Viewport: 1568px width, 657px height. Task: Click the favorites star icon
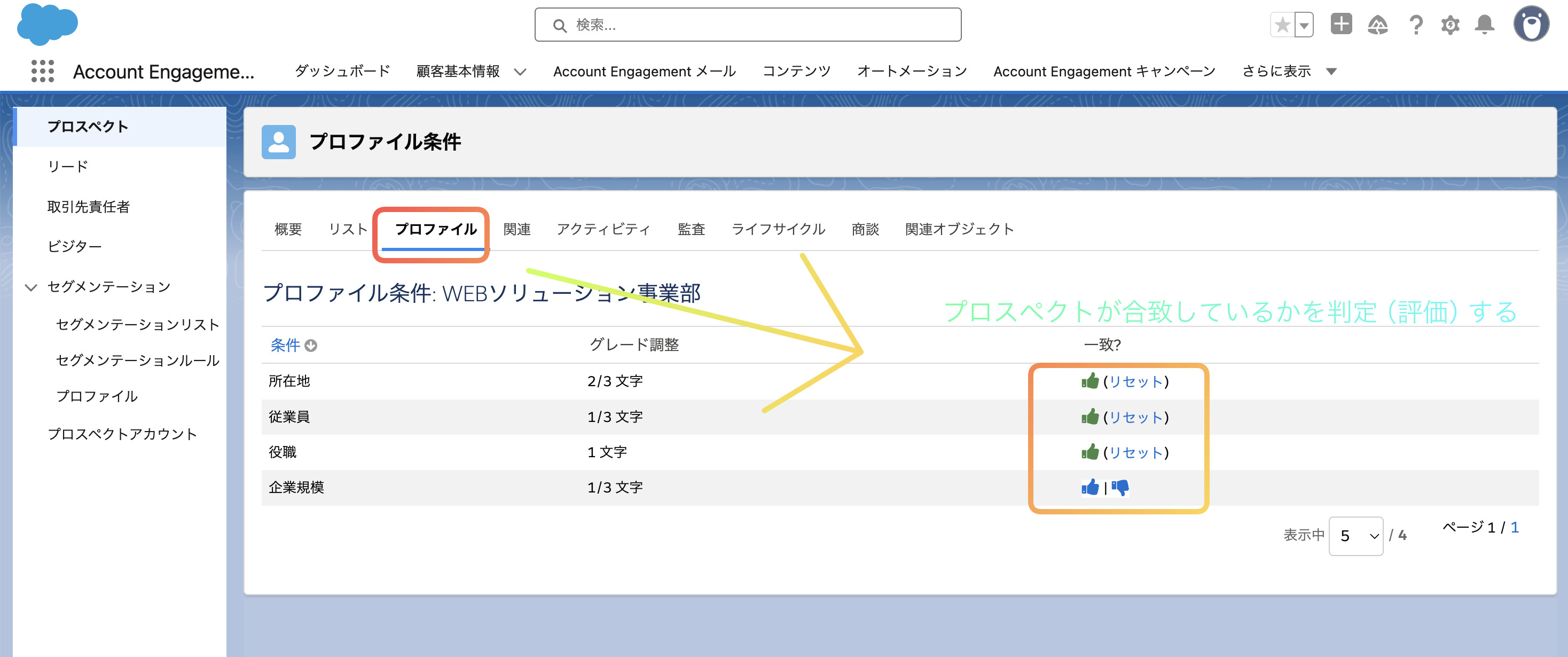coord(1282,25)
